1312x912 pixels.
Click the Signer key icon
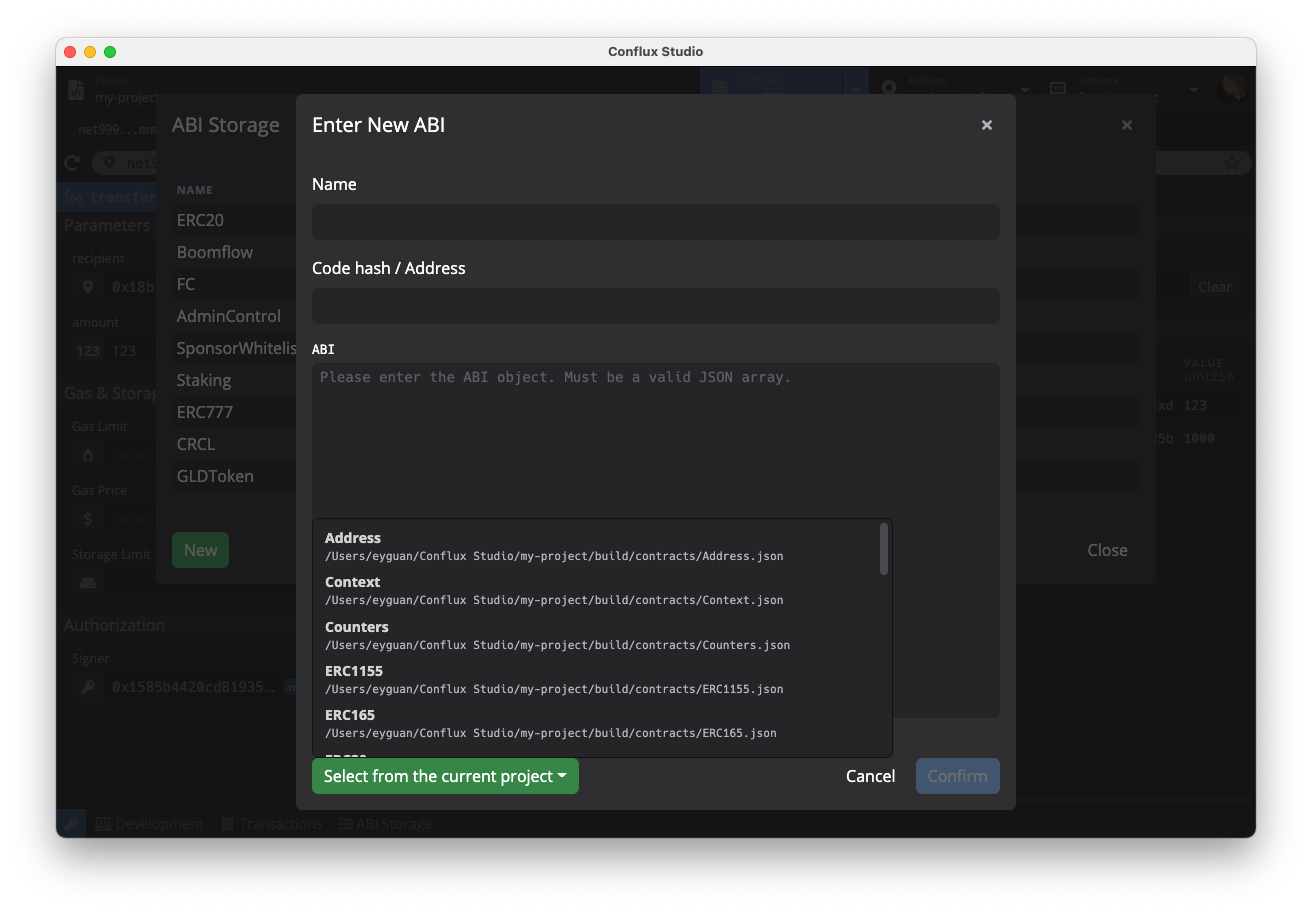click(x=88, y=687)
